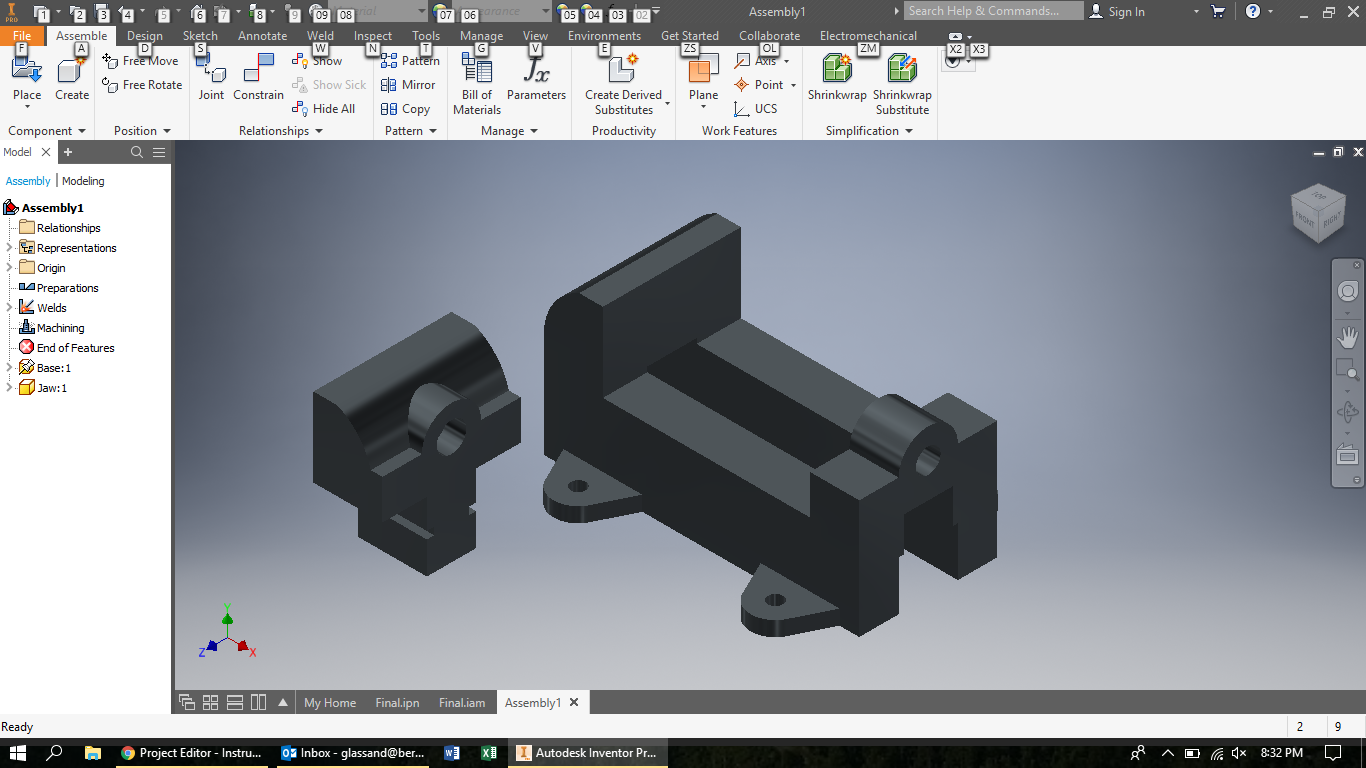Expand the Relationships panel dropdown
Image resolution: width=1366 pixels, height=768 pixels.
(x=319, y=131)
